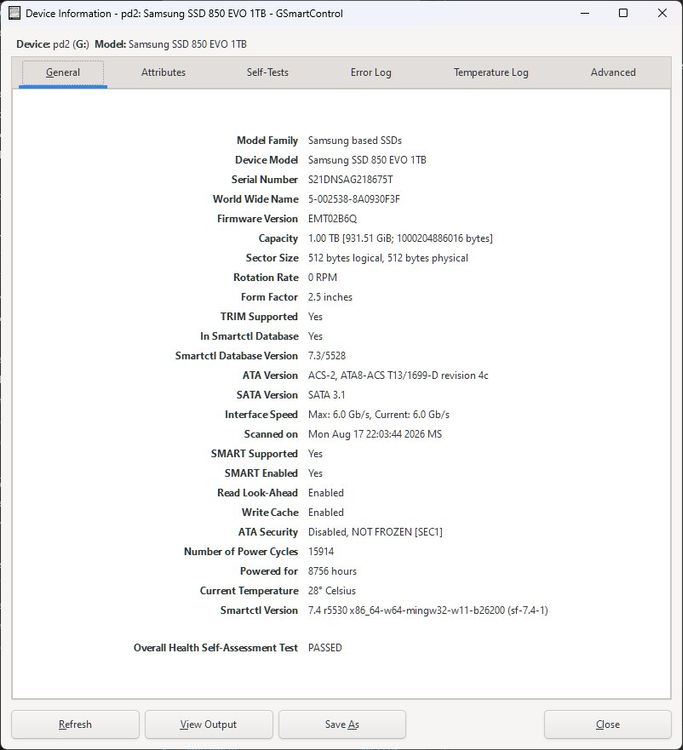
Task: Maximize the Device Information window
Action: (623, 13)
